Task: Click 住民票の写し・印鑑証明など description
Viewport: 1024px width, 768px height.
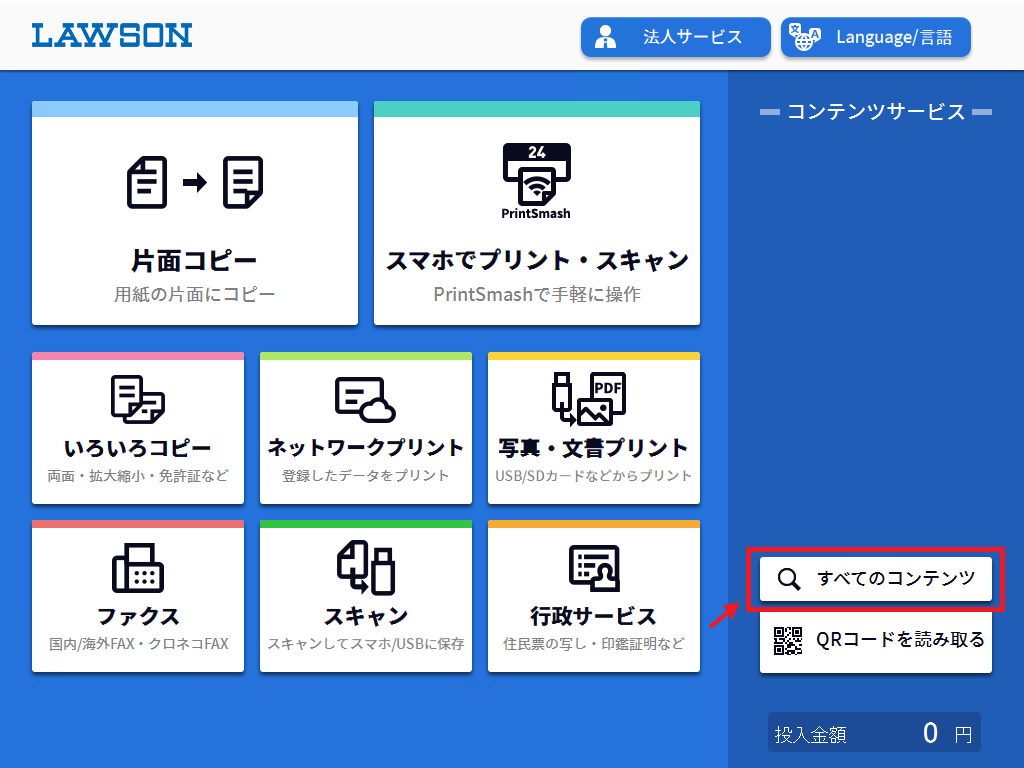Action: [594, 644]
